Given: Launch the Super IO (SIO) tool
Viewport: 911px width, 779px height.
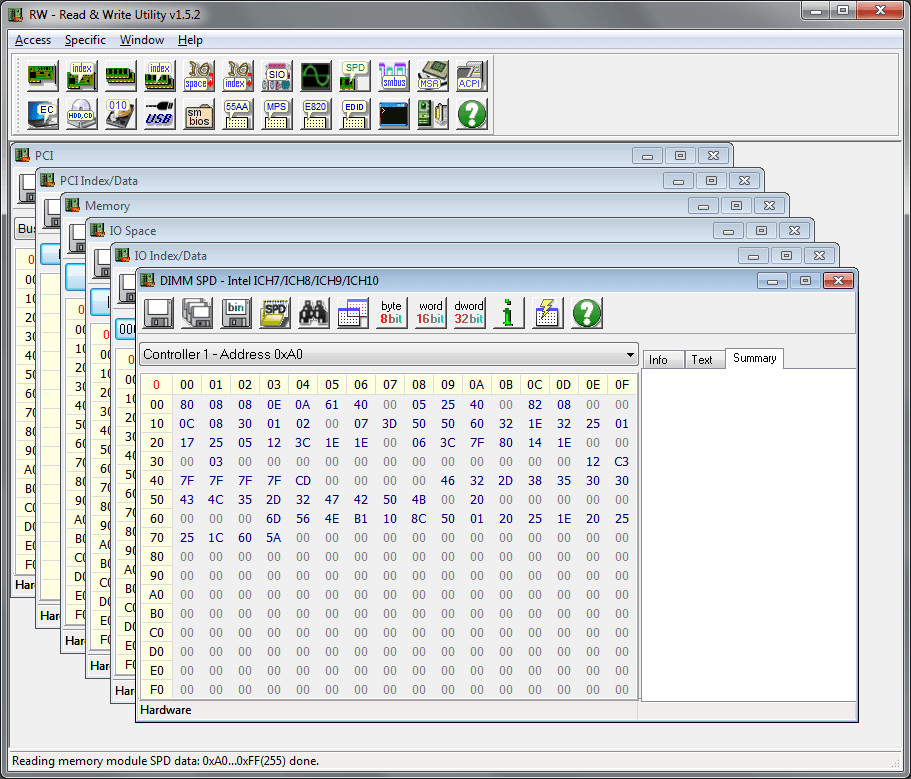Looking at the screenshot, I should click(277, 76).
